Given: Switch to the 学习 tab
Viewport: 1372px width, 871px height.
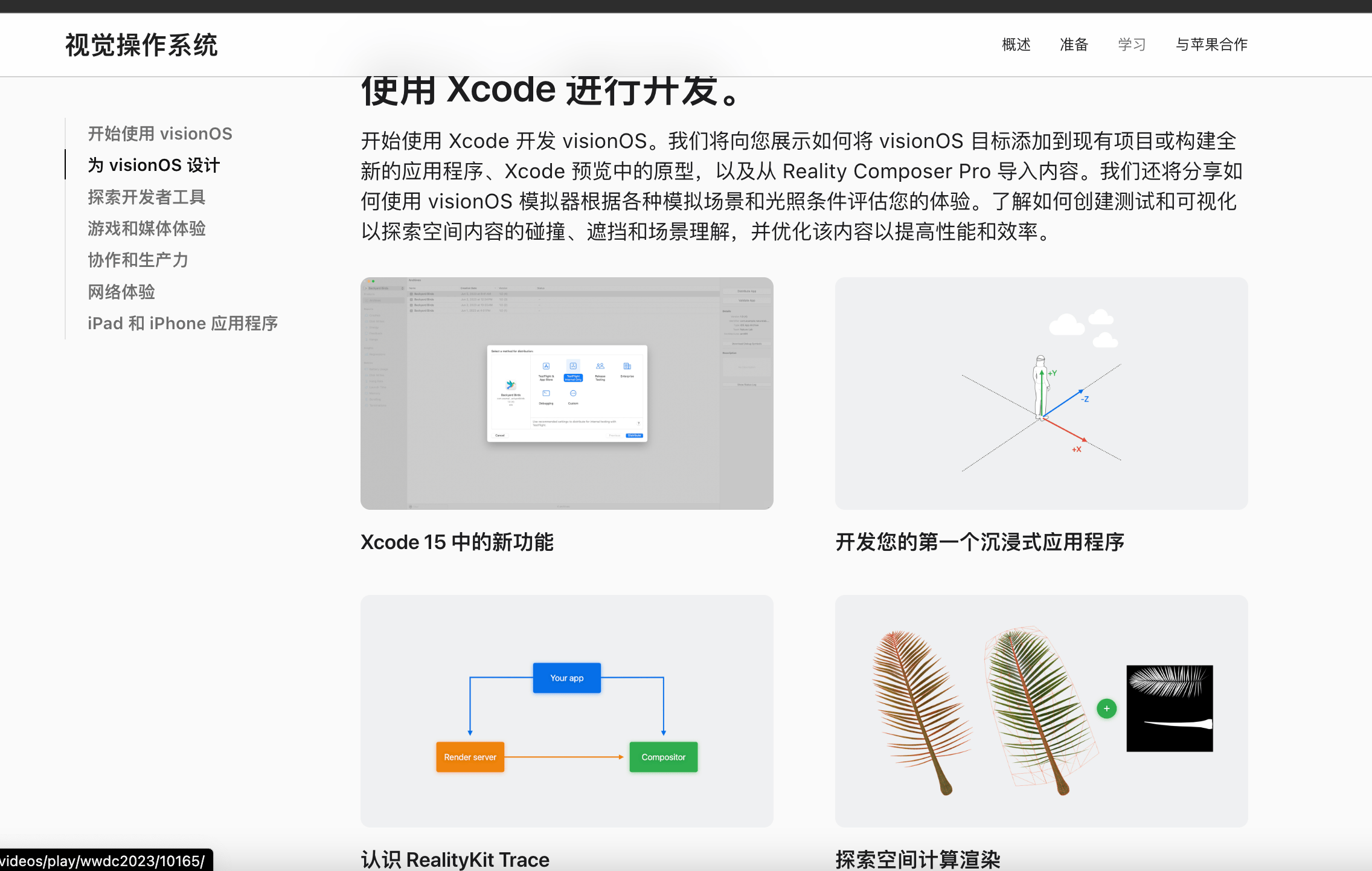Looking at the screenshot, I should pos(1132,45).
